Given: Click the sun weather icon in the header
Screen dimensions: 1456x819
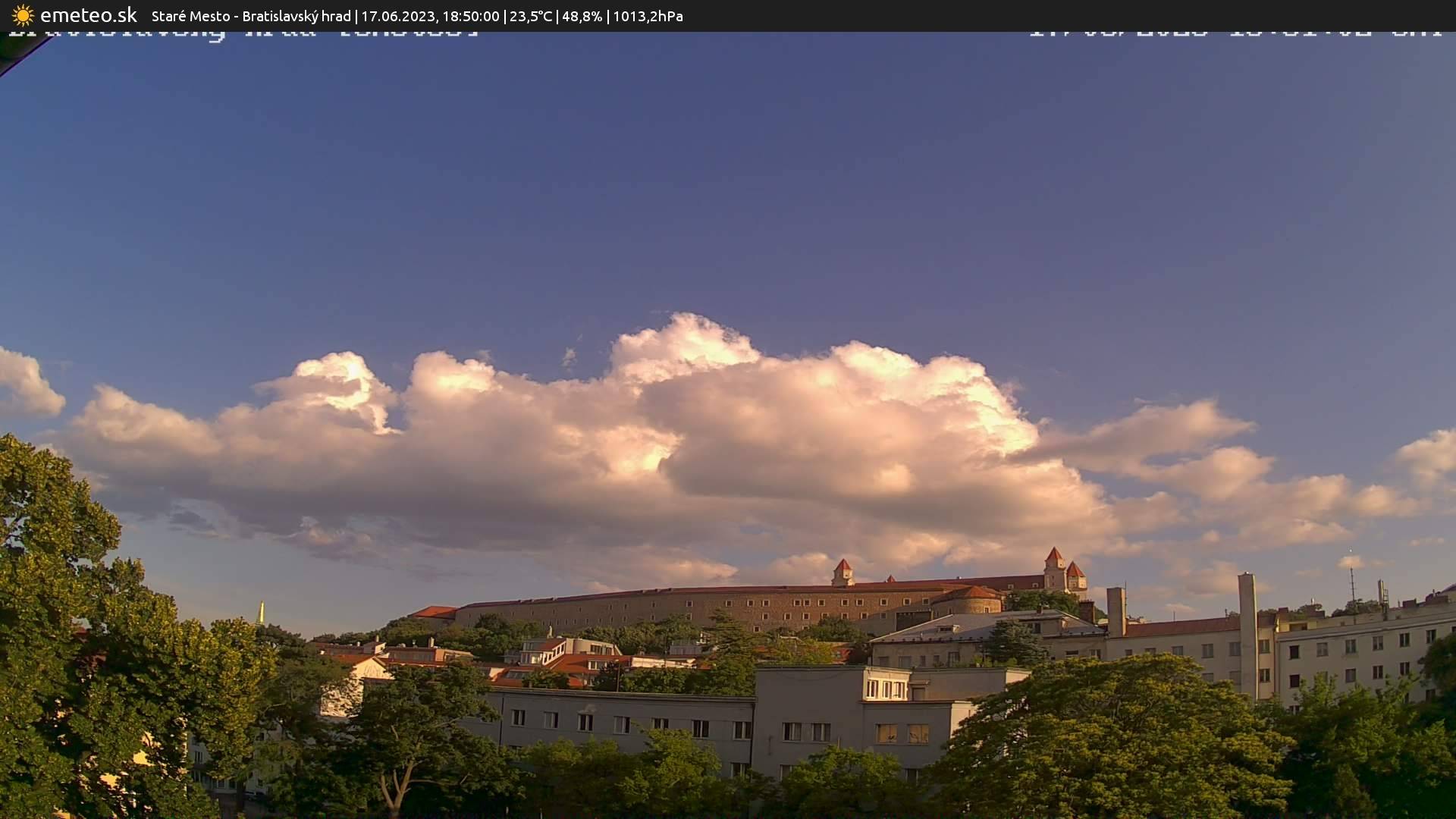Looking at the screenshot, I should (x=23, y=15).
